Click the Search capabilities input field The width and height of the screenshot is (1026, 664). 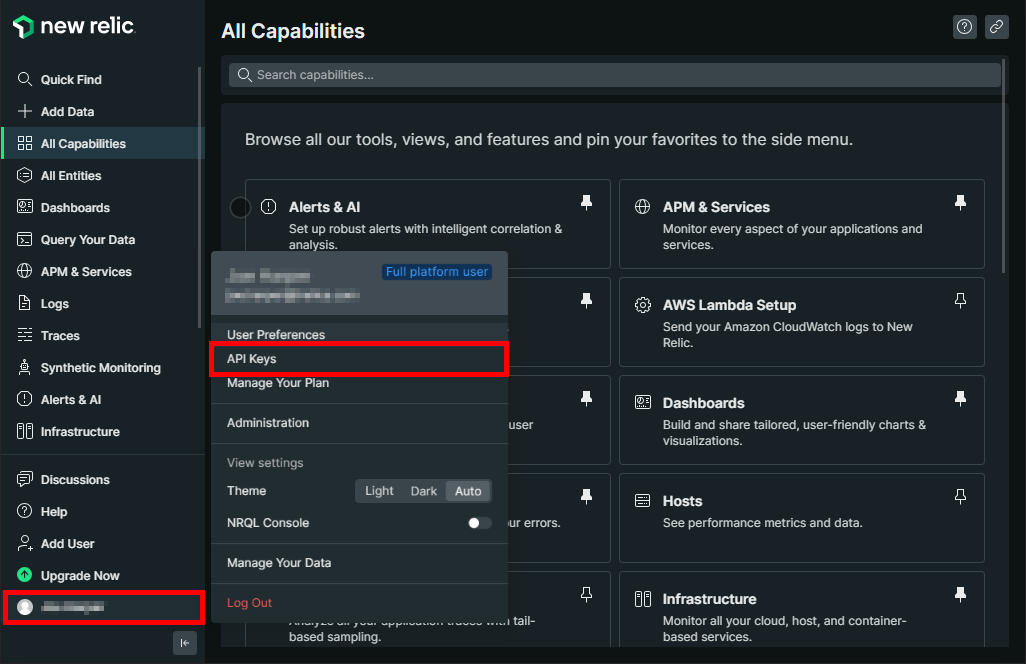click(x=614, y=75)
